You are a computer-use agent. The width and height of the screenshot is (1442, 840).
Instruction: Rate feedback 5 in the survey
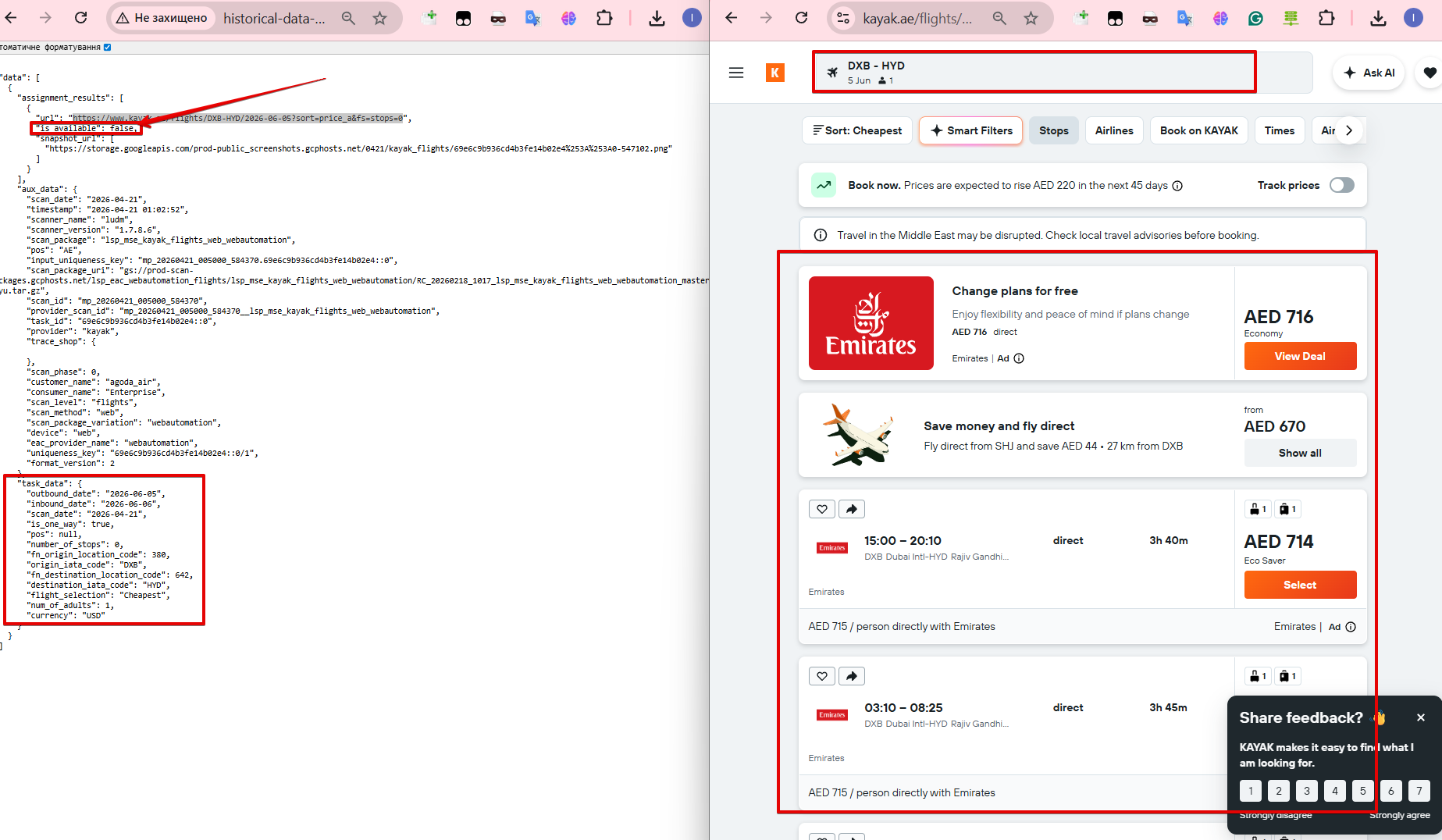pos(1363,791)
